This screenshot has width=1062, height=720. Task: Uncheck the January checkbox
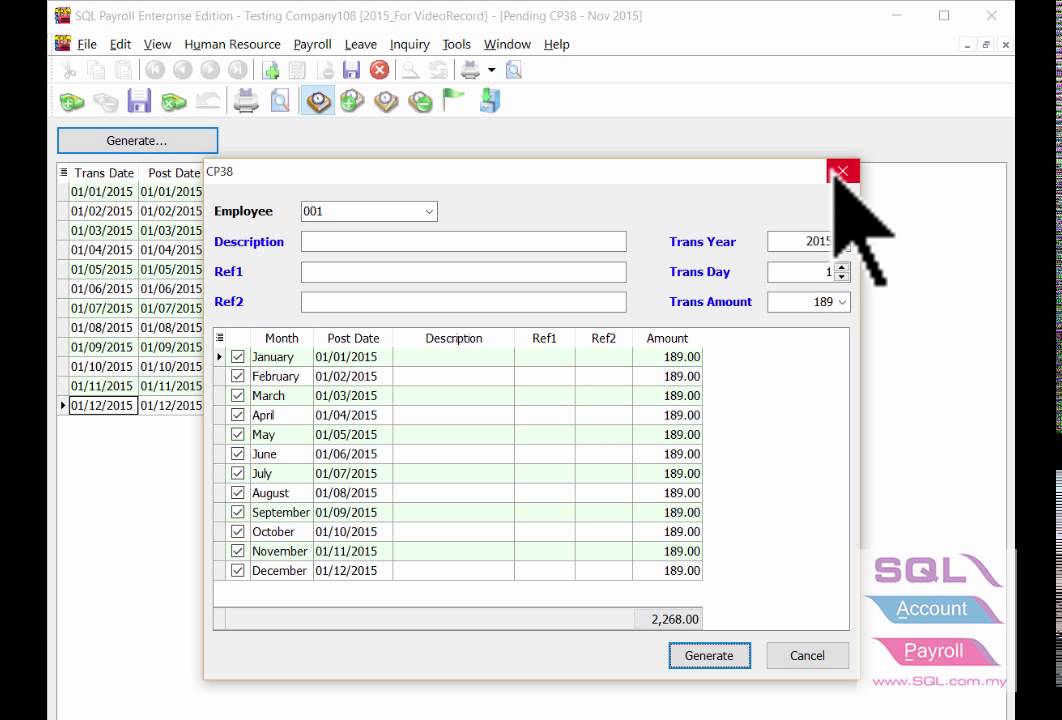[x=238, y=356]
